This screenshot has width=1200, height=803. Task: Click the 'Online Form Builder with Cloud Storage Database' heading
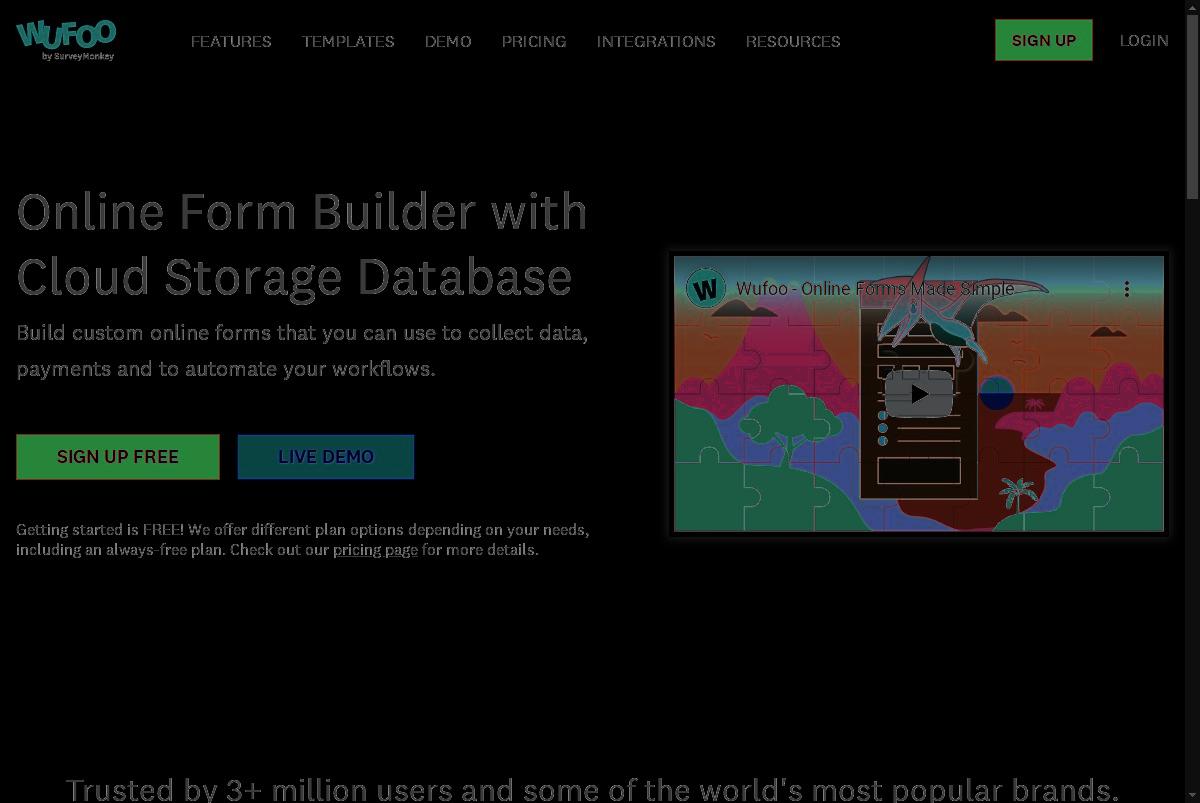pos(302,244)
